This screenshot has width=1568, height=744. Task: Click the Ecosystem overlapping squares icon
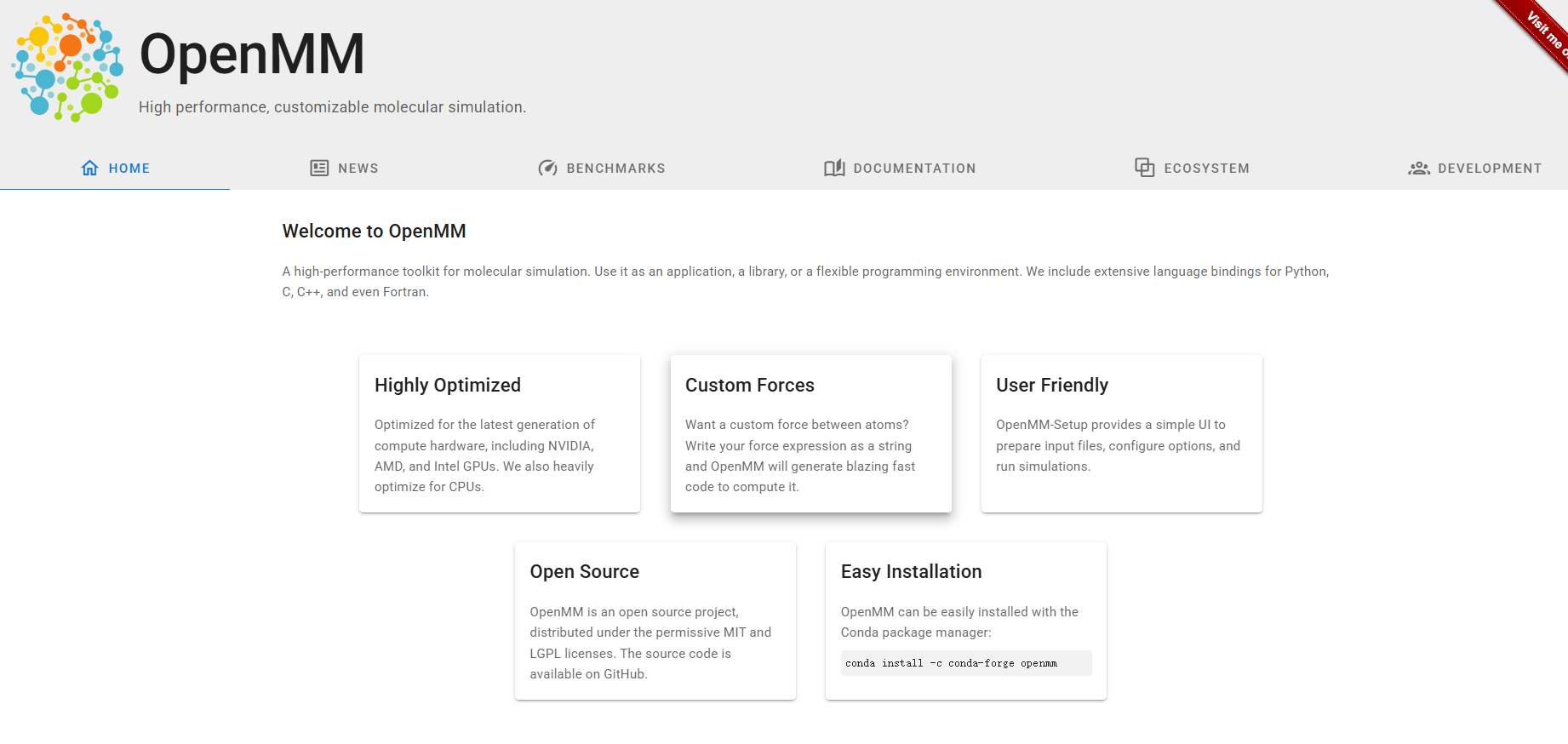click(x=1145, y=167)
